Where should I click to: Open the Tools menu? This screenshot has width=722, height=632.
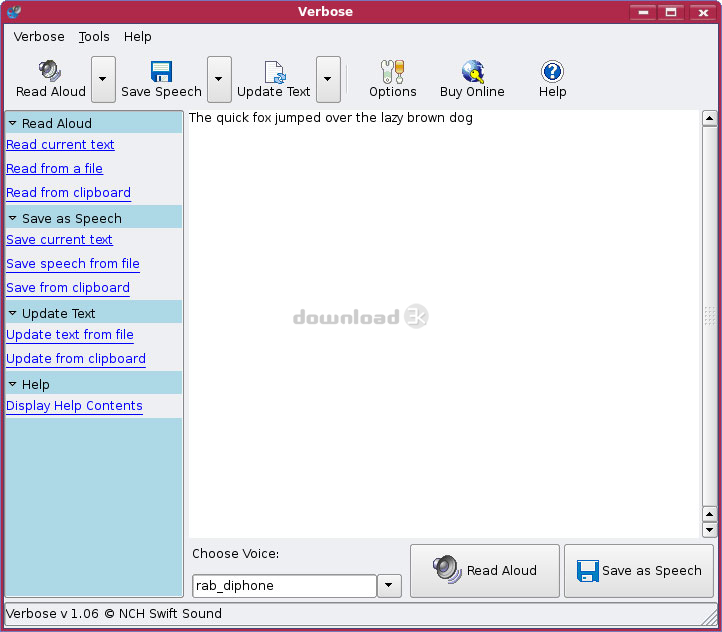click(x=94, y=36)
